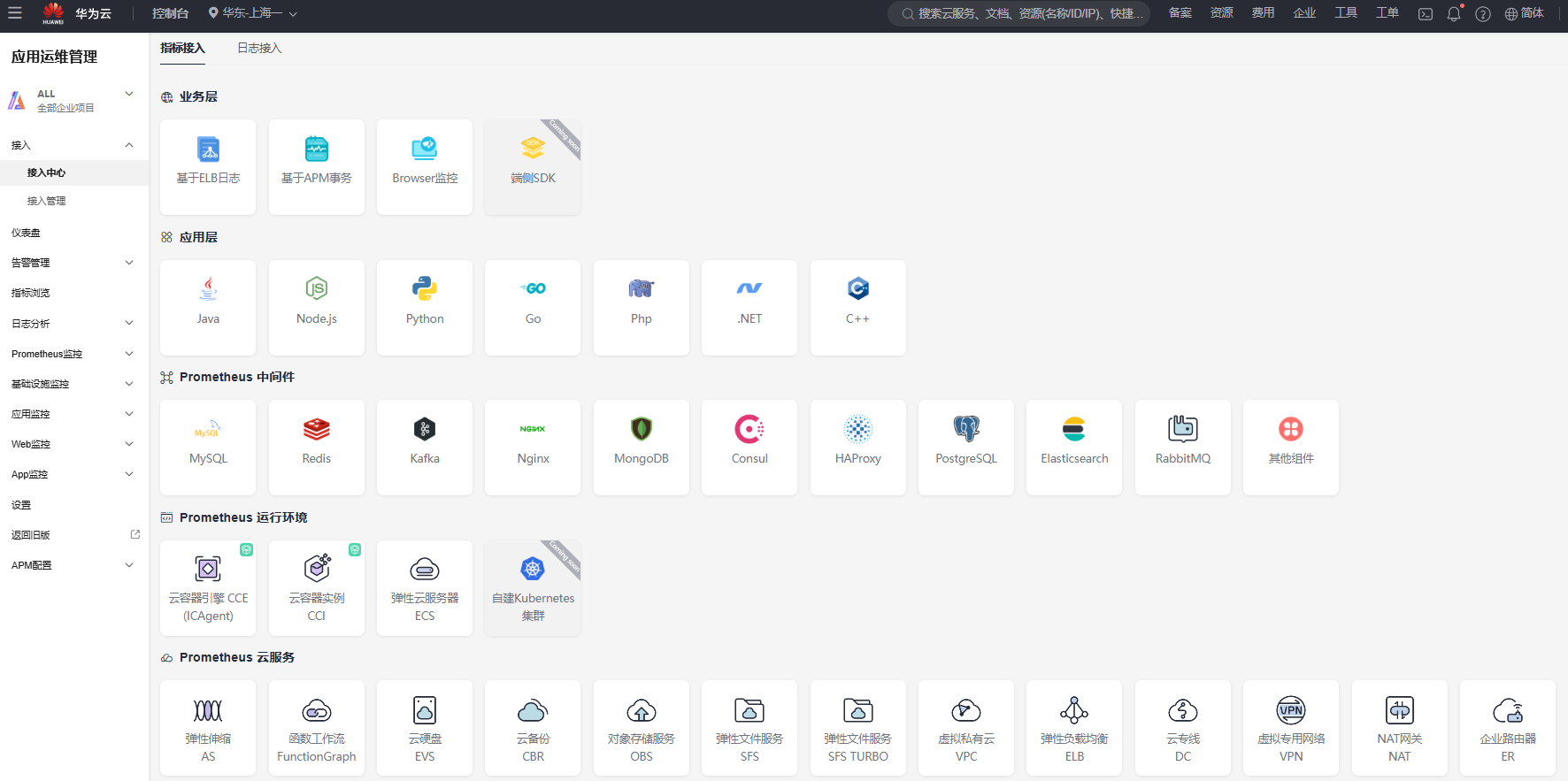Open the HAProxy middleware card
Image resolution: width=1568 pixels, height=781 pixels.
[858, 448]
